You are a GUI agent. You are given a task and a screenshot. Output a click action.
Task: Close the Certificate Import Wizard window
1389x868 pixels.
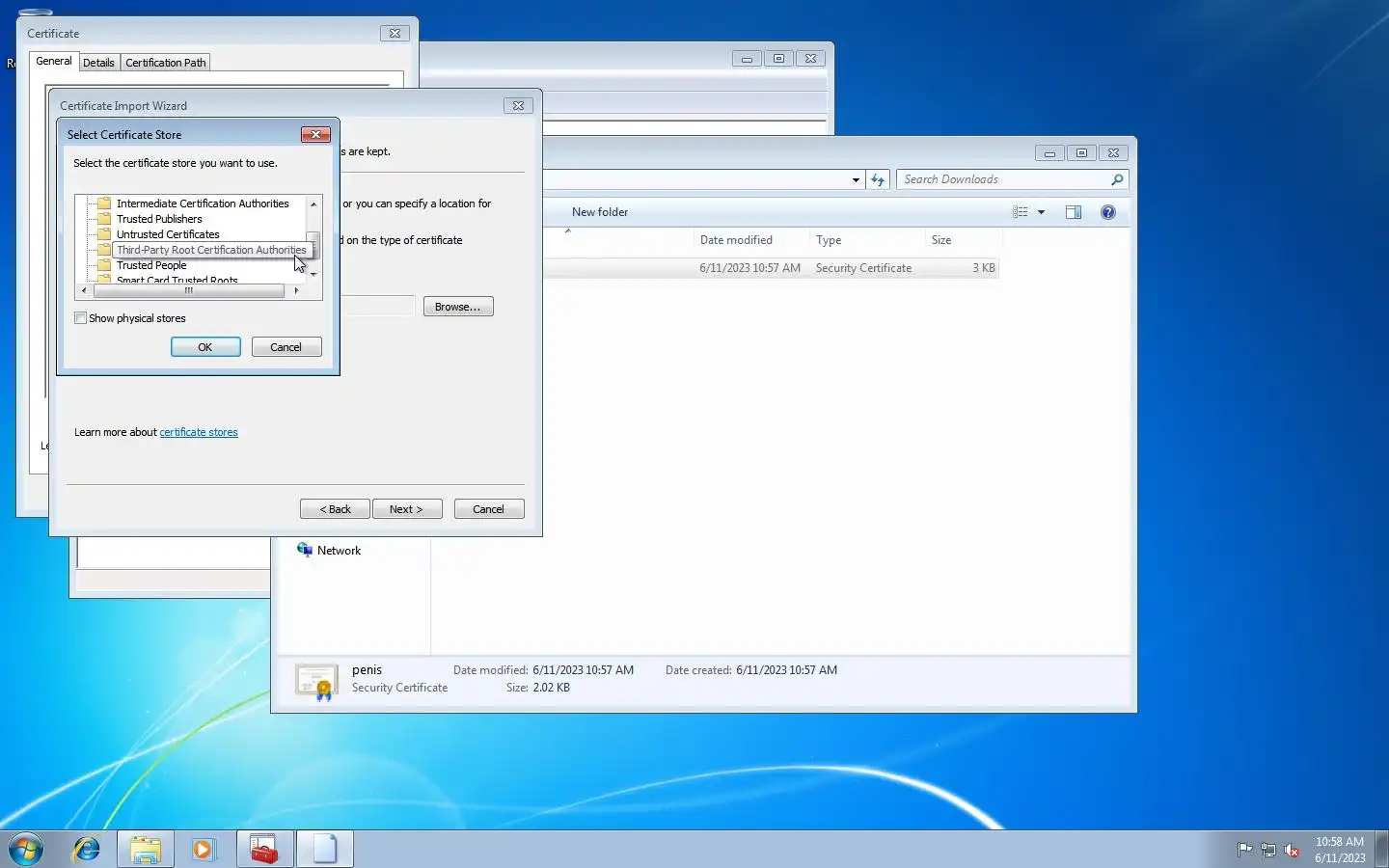tap(518, 106)
